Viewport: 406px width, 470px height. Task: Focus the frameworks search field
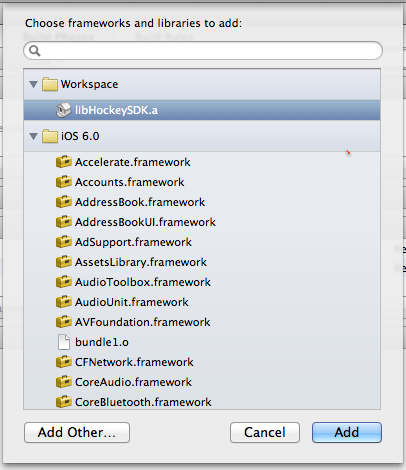tap(203, 51)
